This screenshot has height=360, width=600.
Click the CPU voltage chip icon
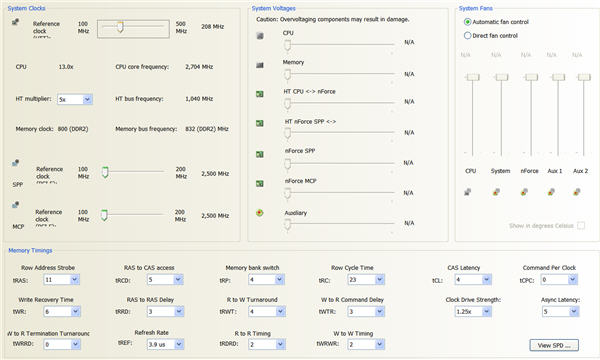tap(260, 36)
